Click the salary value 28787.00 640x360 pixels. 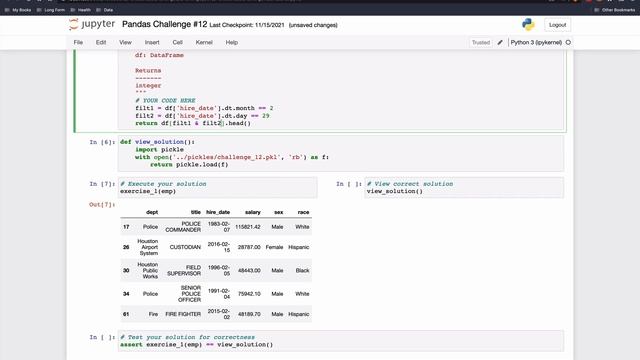coord(249,247)
